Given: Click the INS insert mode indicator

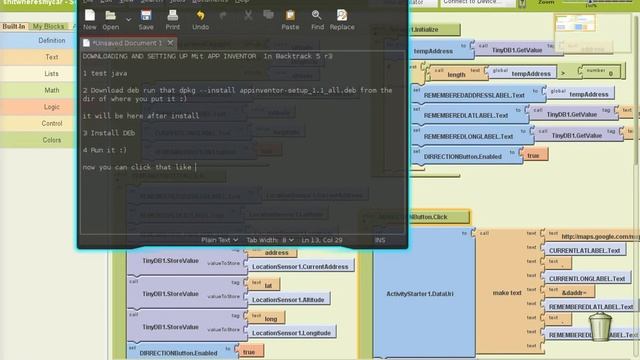Looking at the screenshot, I should [x=380, y=240].
